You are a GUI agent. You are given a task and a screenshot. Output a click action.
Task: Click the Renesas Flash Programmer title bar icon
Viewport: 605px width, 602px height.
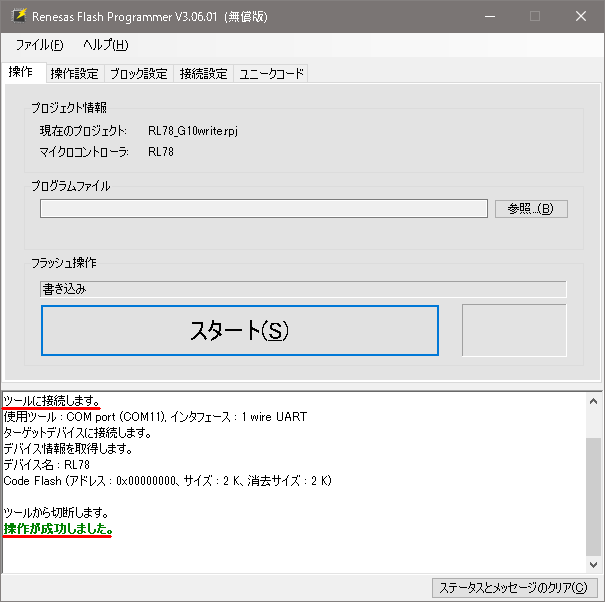[19, 16]
